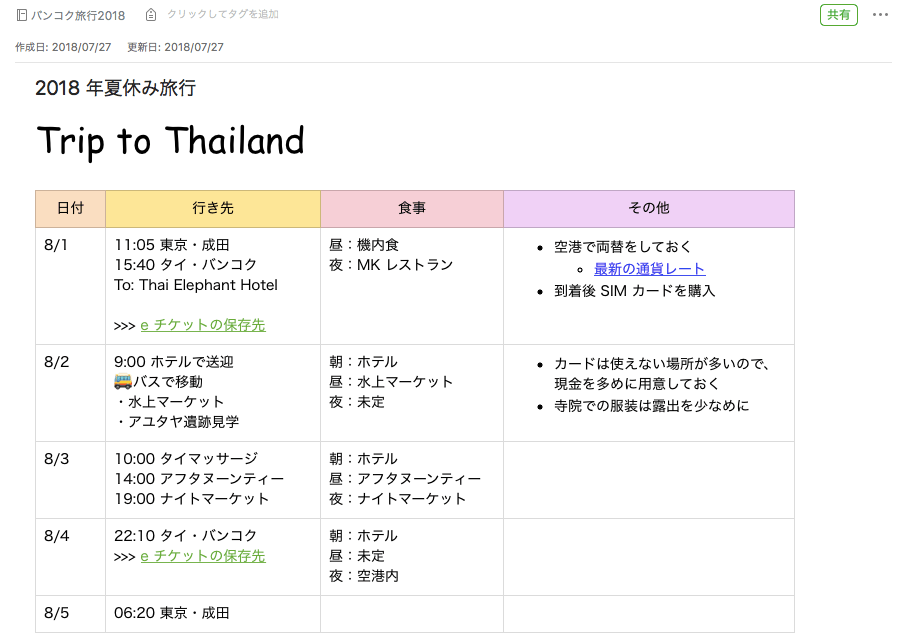Click the 2018 年夏休み旅行 subtitle line

click(115, 88)
